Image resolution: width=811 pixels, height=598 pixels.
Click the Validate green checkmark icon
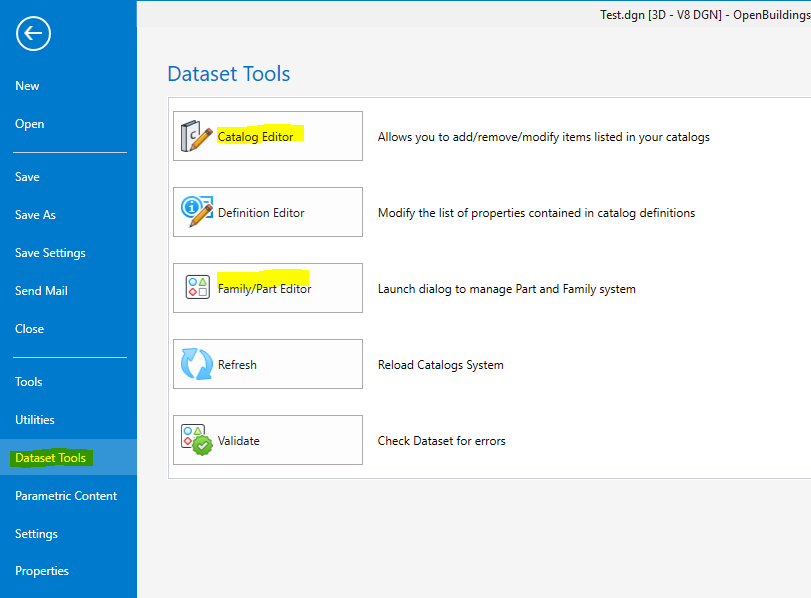click(197, 440)
